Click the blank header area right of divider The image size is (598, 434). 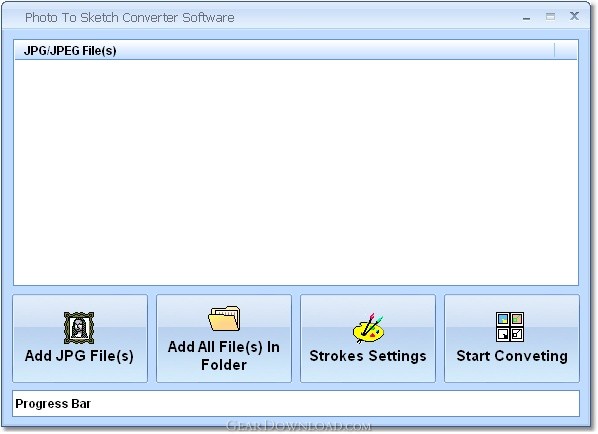(567, 50)
